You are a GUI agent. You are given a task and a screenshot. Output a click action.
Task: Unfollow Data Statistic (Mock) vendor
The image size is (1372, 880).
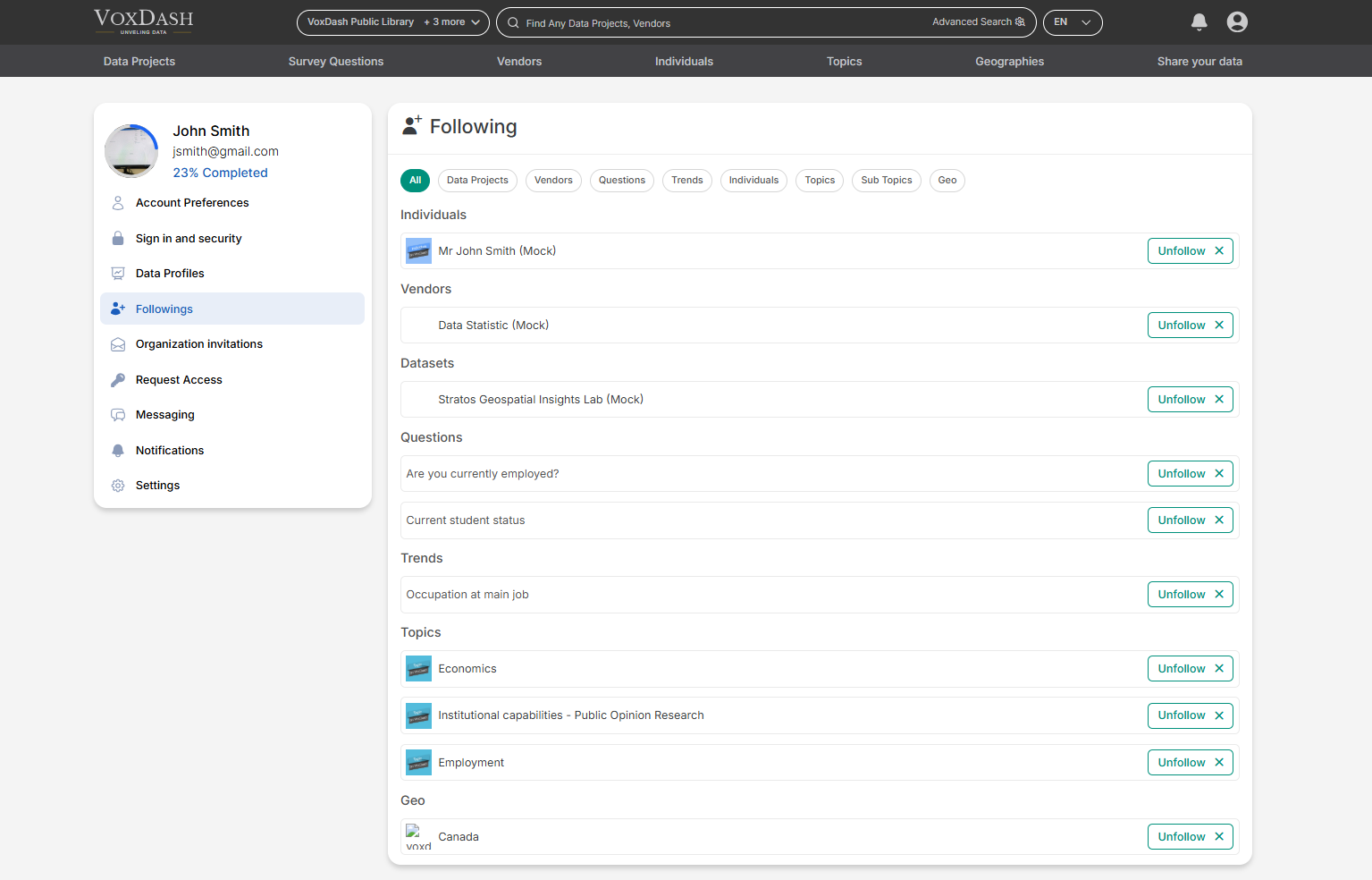click(1191, 326)
